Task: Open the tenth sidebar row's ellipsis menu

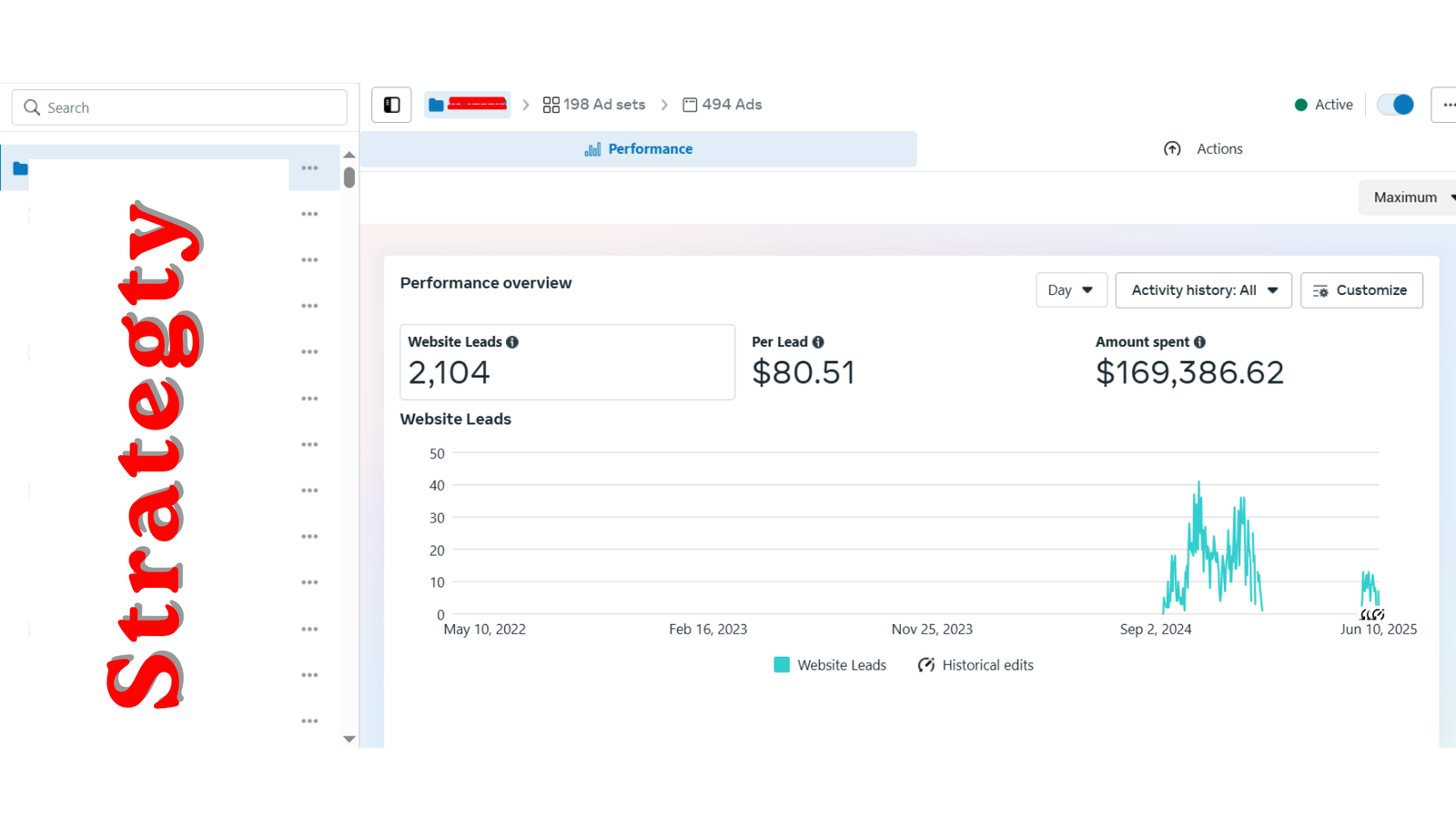Action: (x=309, y=582)
